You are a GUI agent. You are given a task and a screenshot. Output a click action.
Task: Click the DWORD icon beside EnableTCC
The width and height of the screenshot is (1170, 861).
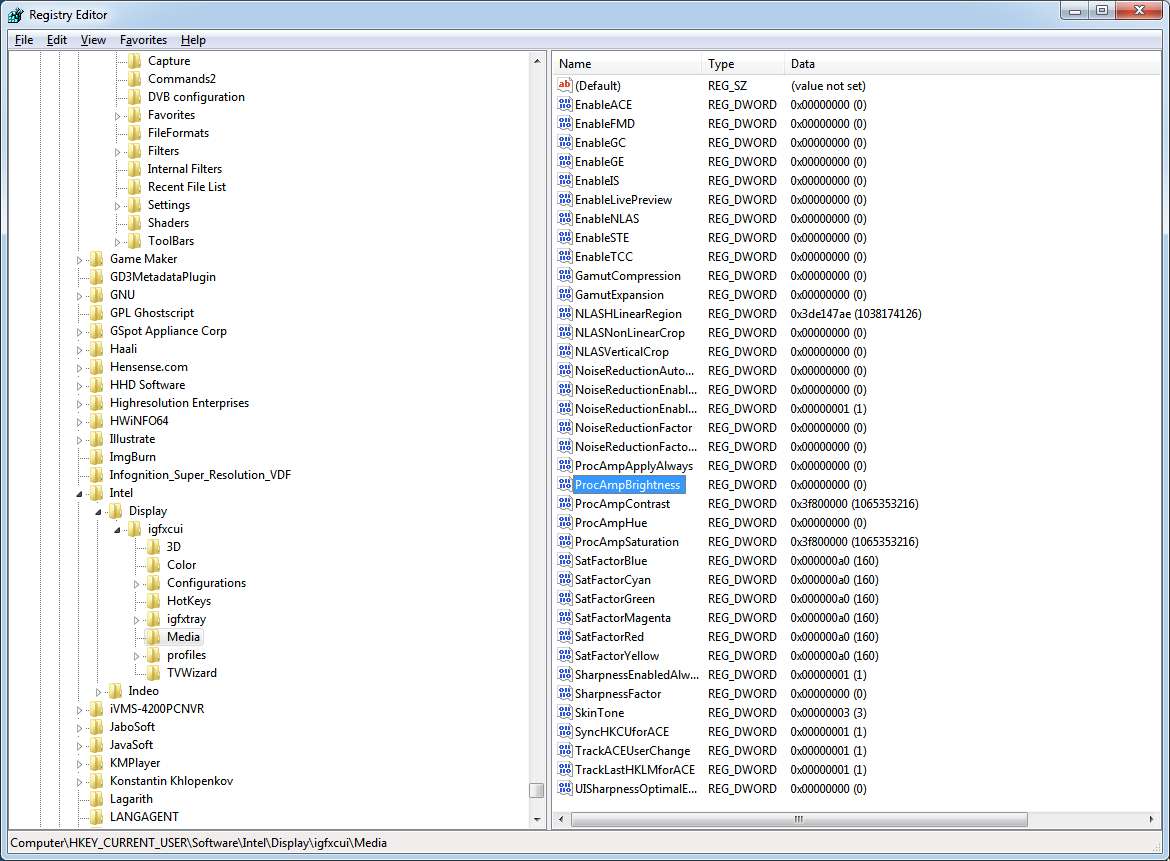565,257
